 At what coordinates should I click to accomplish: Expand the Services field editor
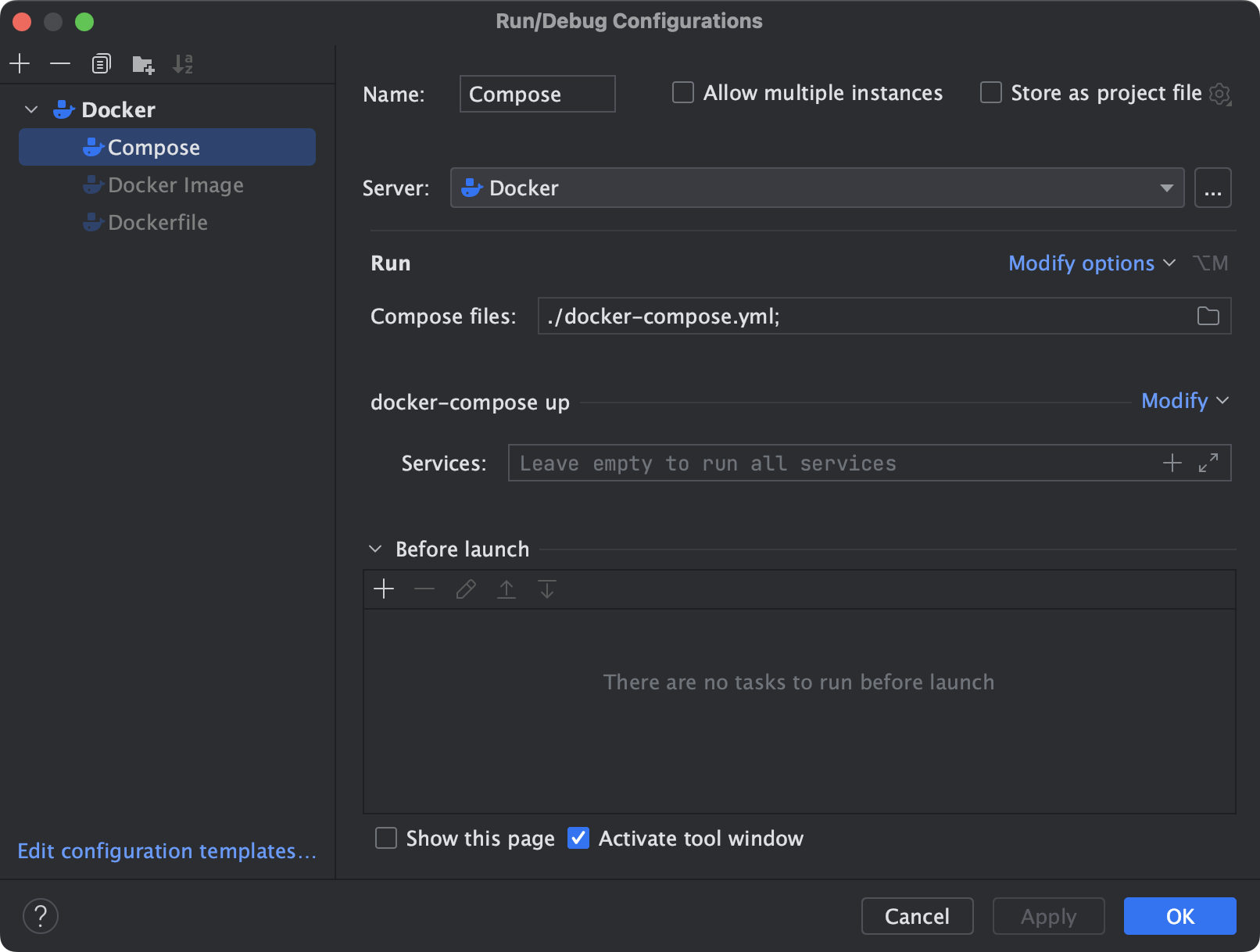[1209, 463]
